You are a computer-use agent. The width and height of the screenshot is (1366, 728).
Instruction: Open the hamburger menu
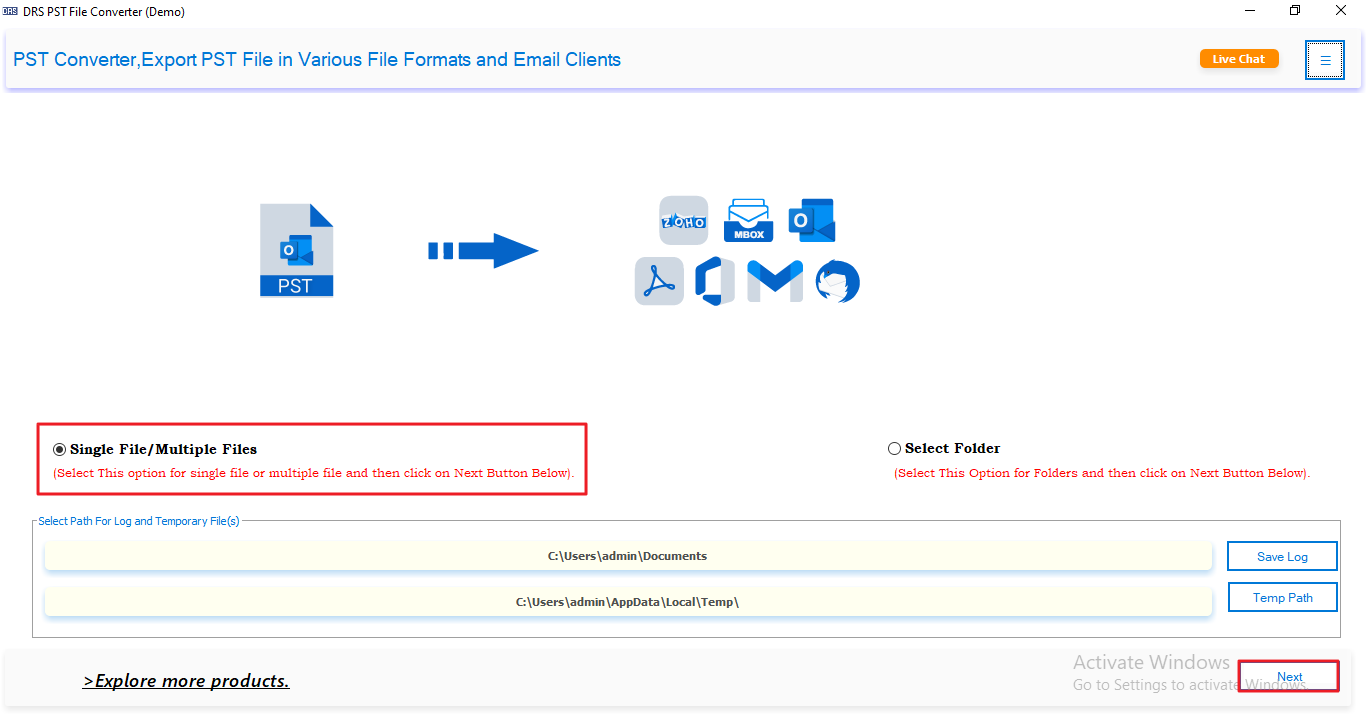coord(1324,60)
